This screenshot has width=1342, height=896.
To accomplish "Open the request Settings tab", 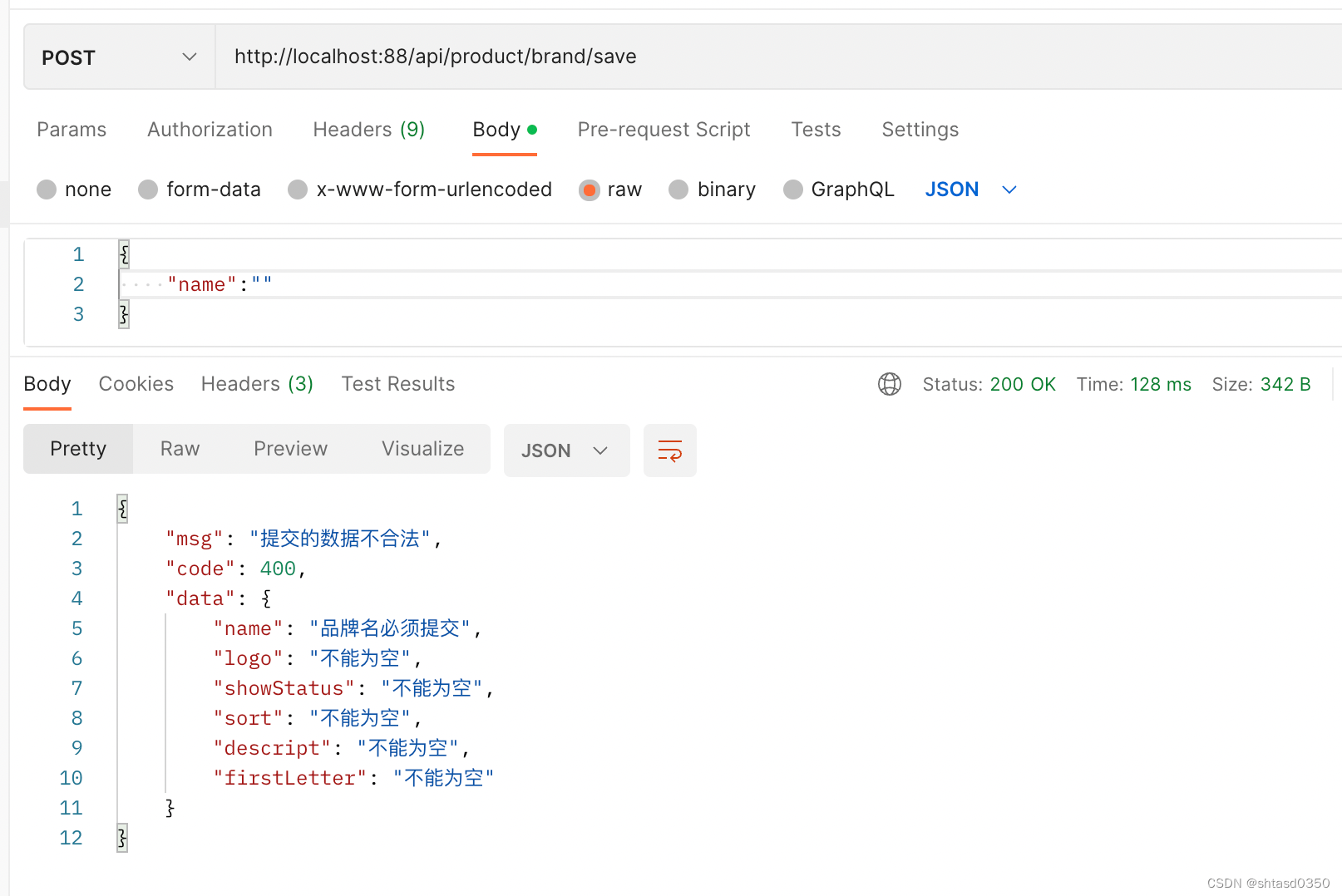I will [x=920, y=130].
